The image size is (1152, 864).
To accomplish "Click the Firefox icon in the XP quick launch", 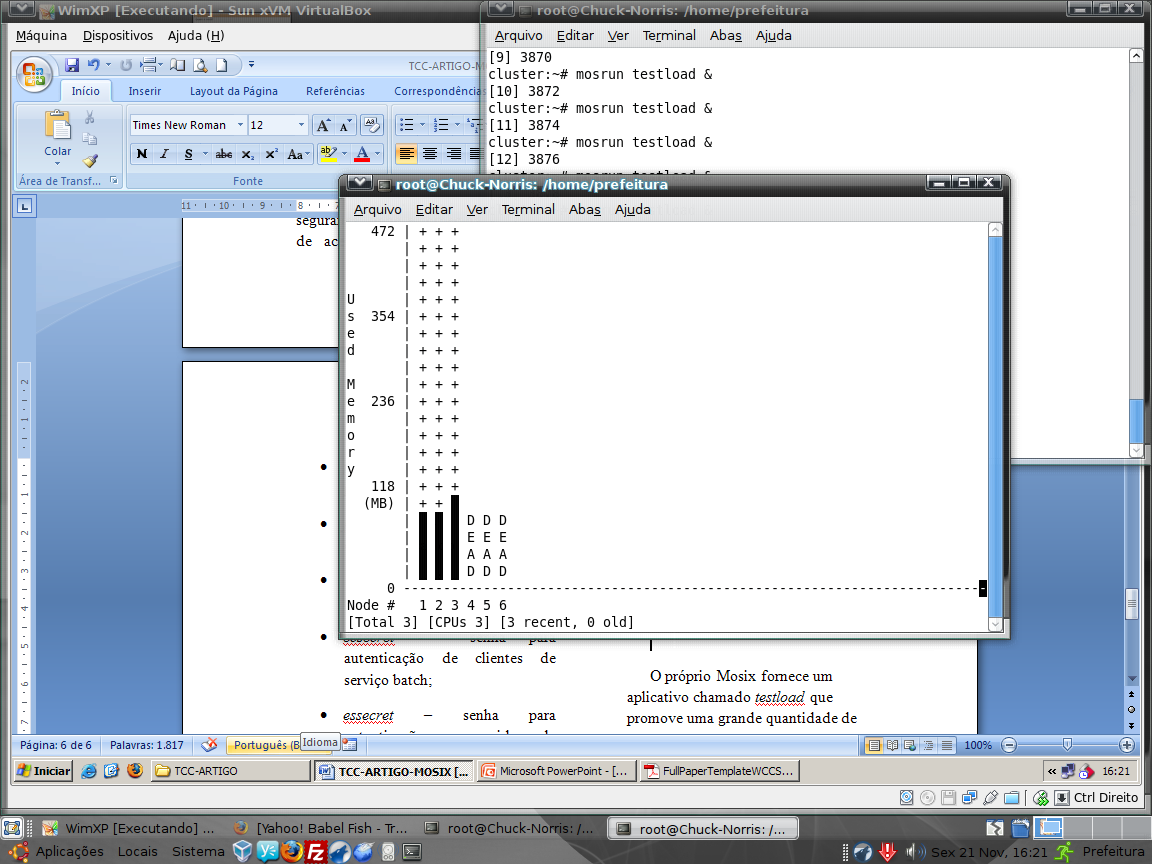I will click(x=134, y=771).
